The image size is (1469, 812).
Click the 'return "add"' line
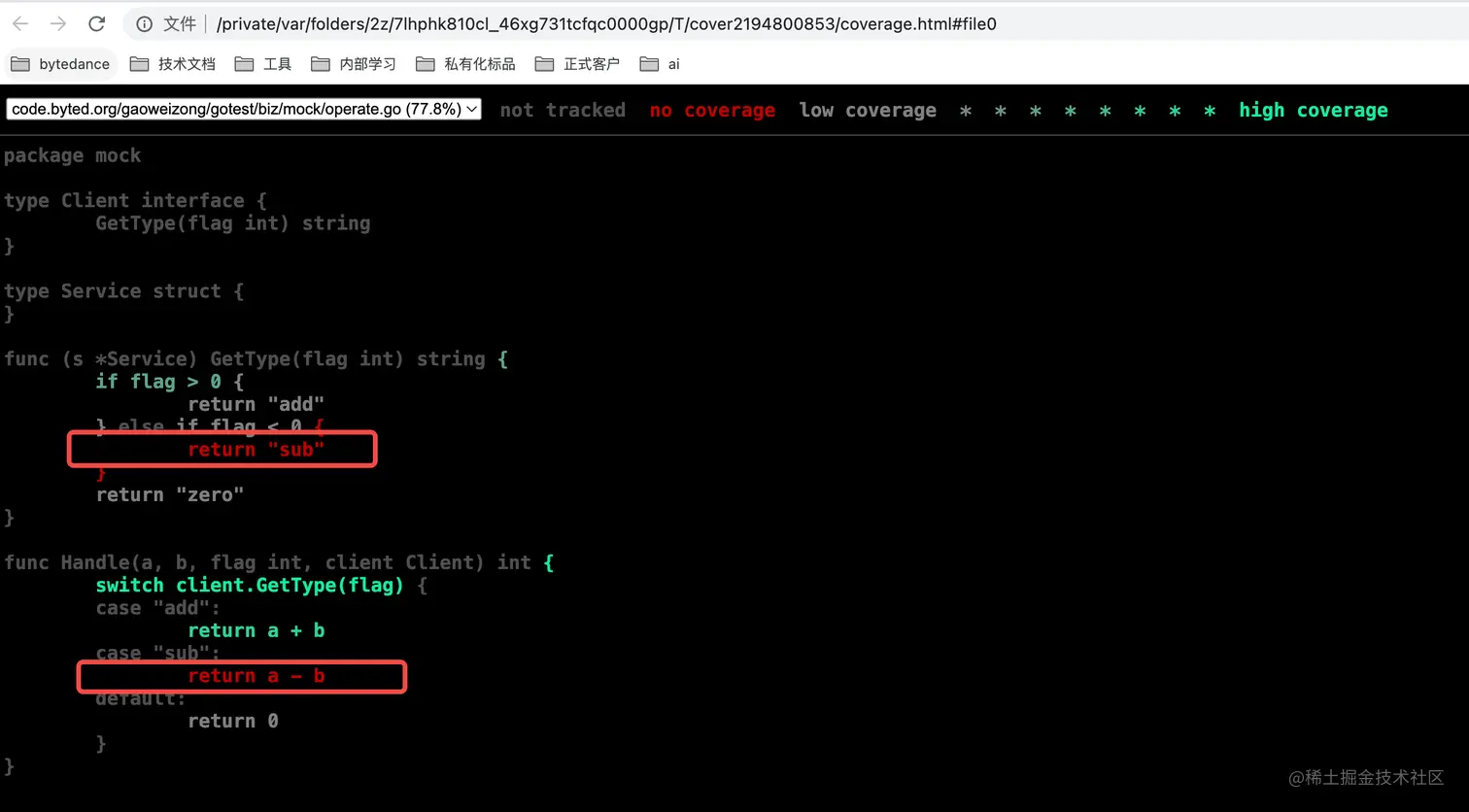pyautogui.click(x=256, y=404)
